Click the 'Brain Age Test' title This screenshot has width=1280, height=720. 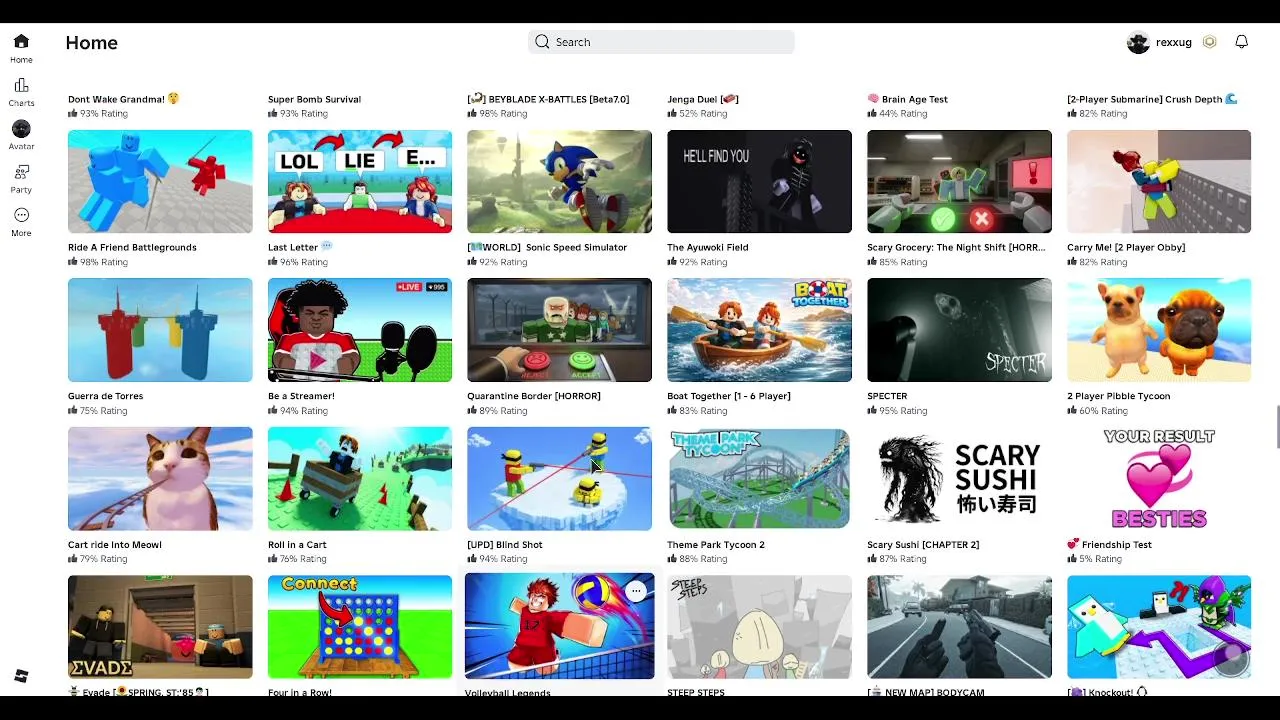908,99
